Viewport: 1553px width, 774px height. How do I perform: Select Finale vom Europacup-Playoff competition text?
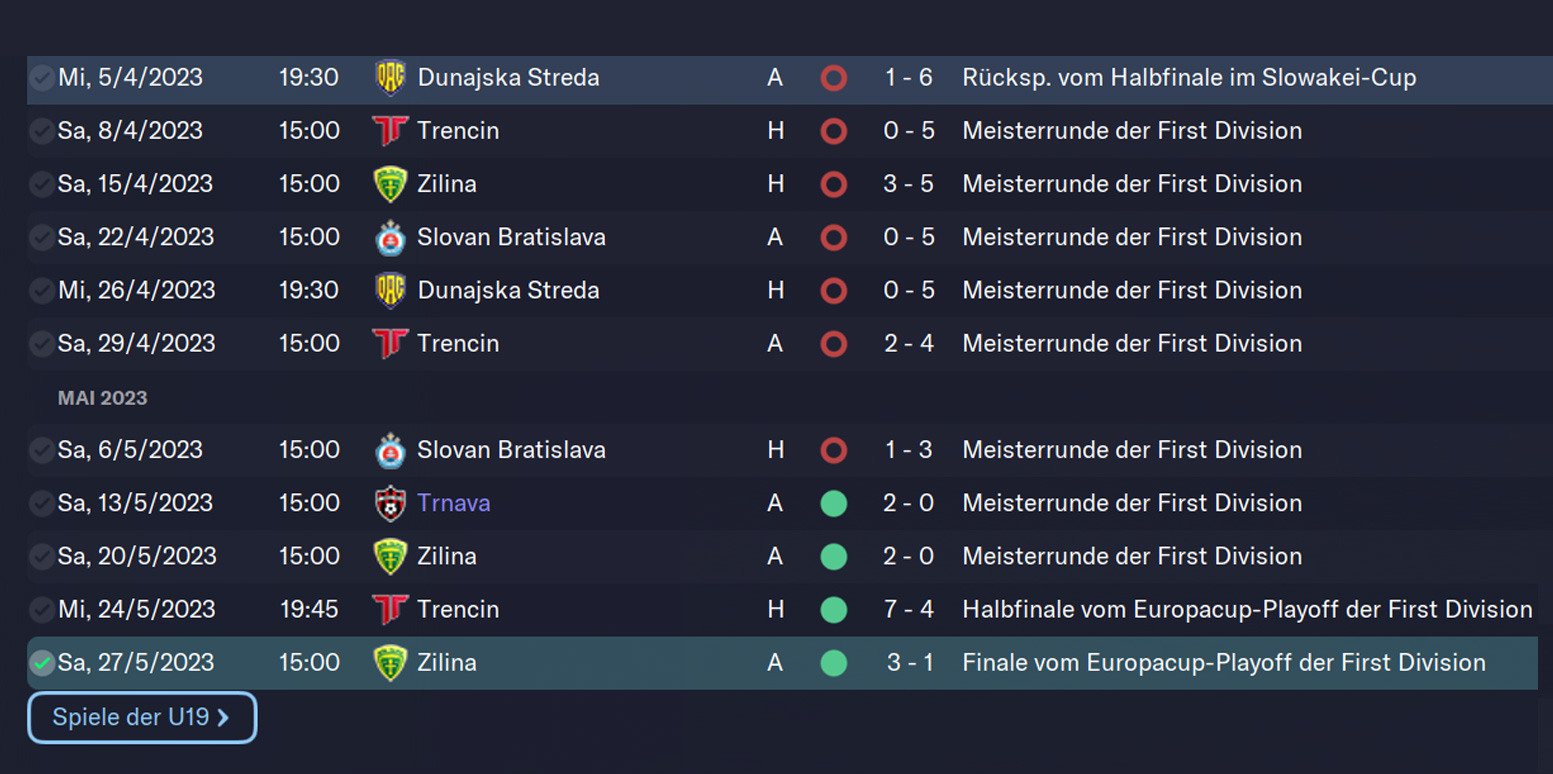(1223, 662)
